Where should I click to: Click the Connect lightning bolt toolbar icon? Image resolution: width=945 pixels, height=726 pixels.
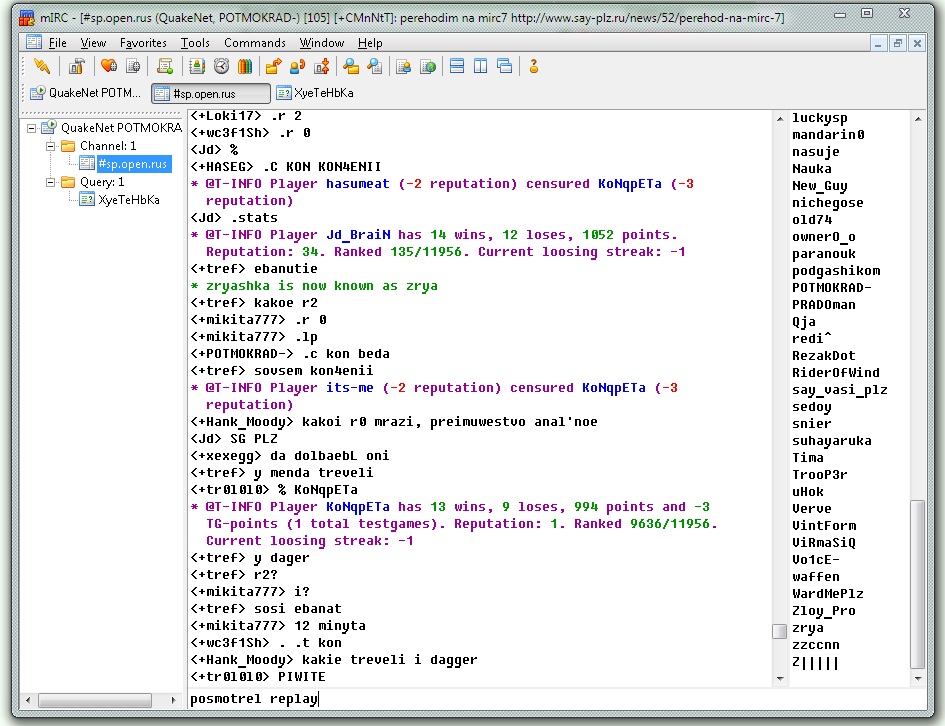tap(41, 67)
